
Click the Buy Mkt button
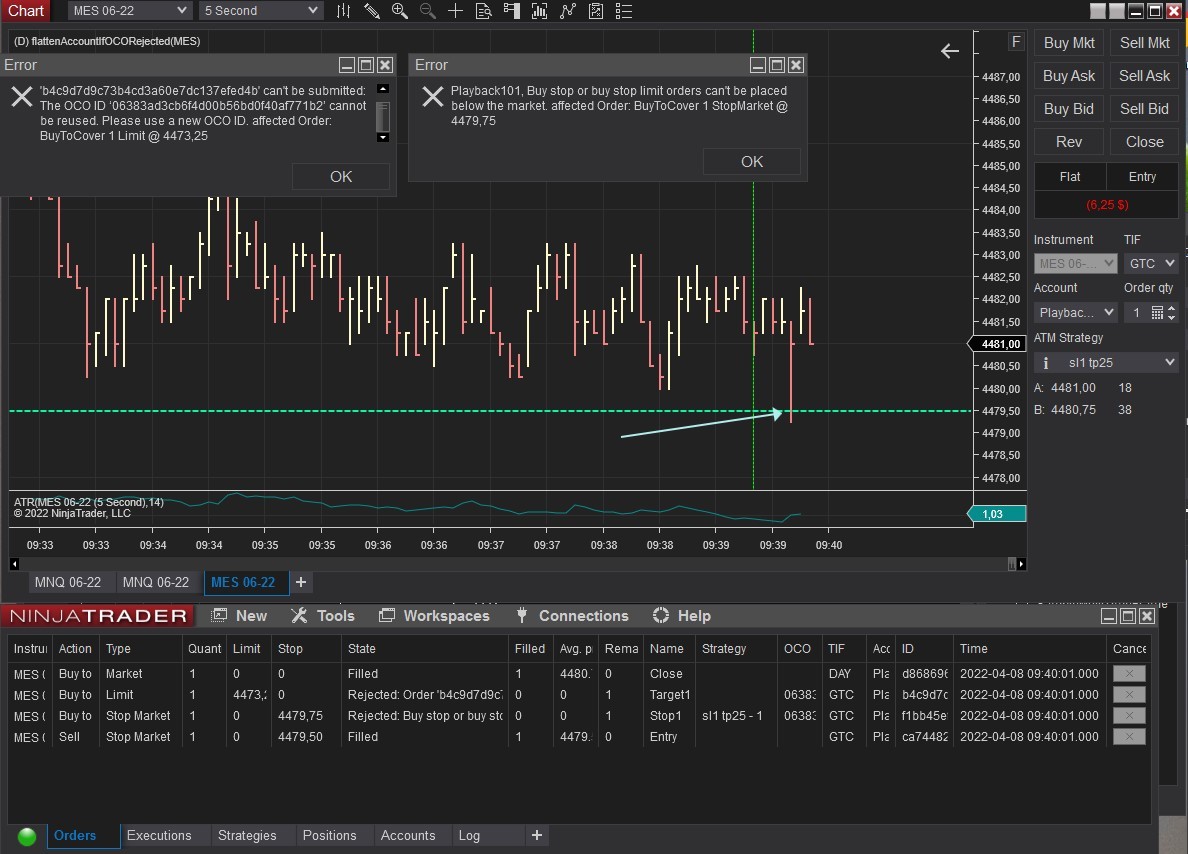pos(1068,43)
